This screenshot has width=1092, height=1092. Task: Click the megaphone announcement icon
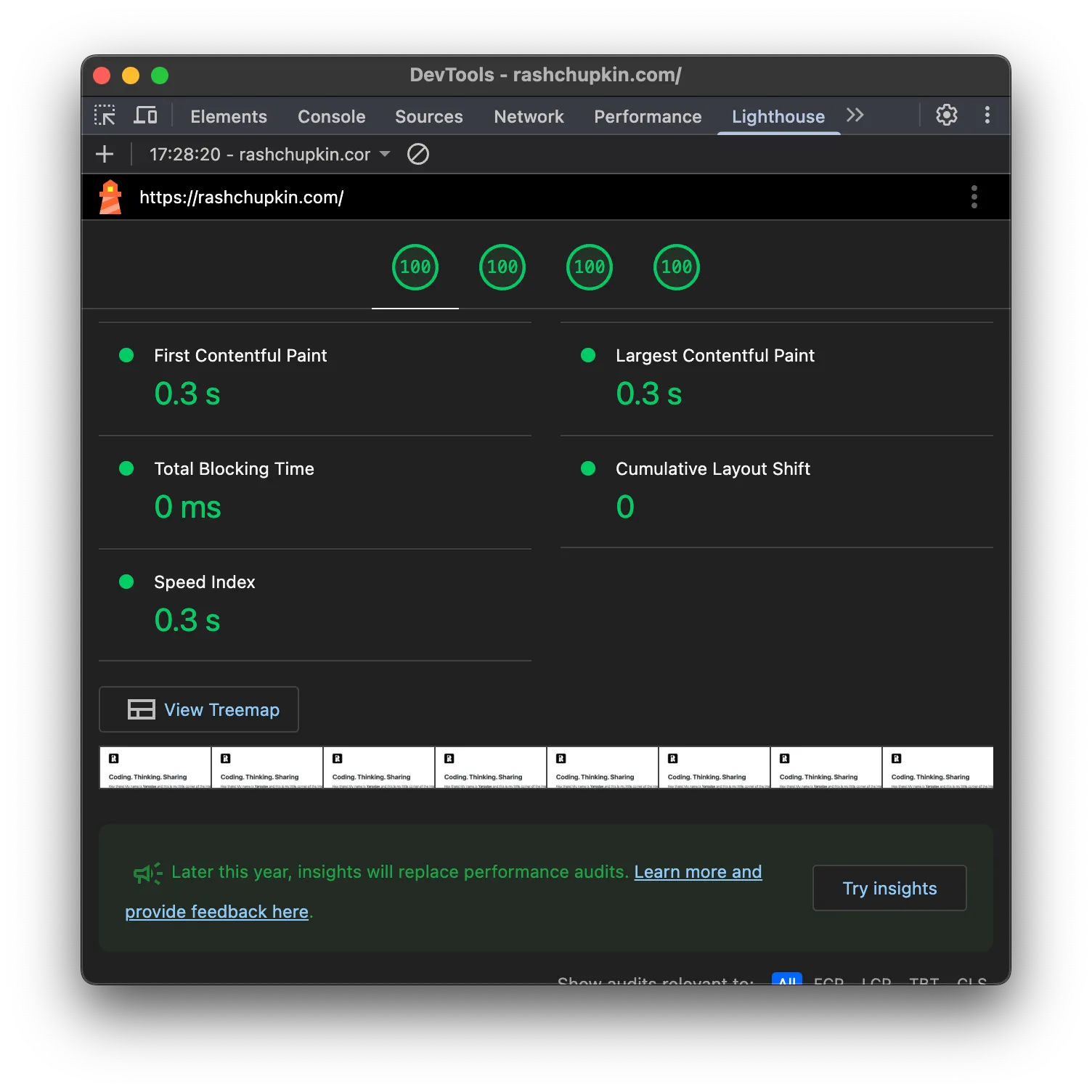(x=147, y=873)
